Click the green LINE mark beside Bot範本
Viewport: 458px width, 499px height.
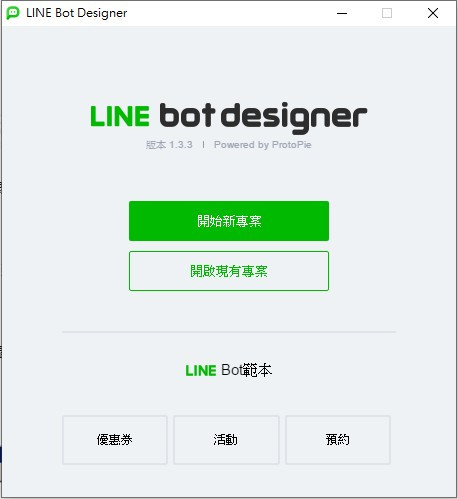pyautogui.click(x=201, y=371)
